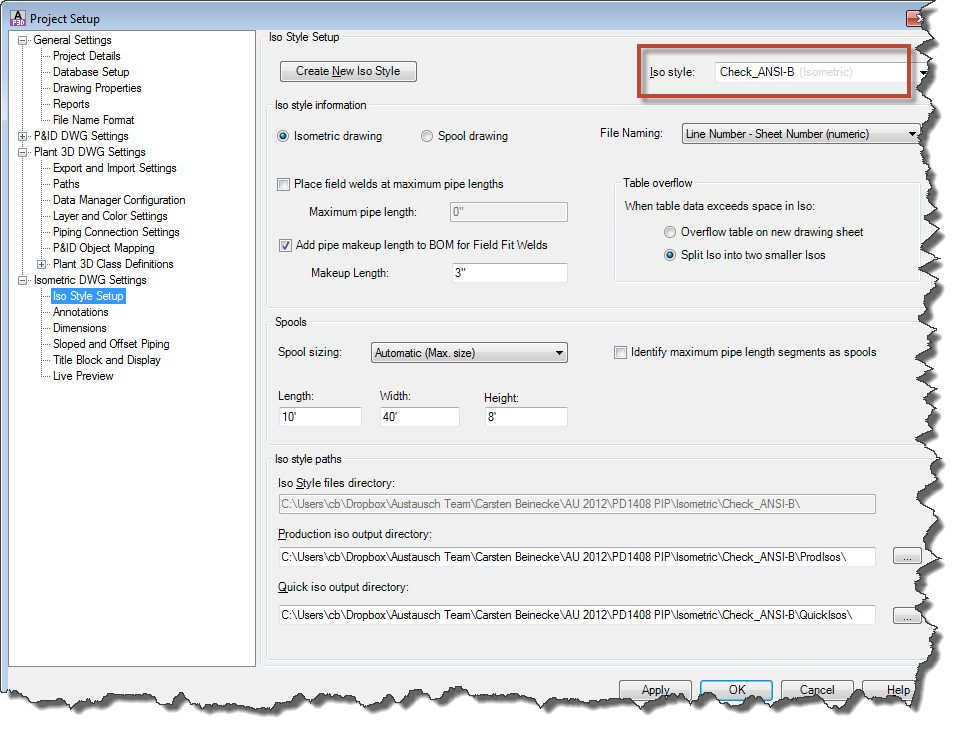Open the Spool sizing dropdown
The width and height of the screenshot is (962, 734).
(x=469, y=353)
